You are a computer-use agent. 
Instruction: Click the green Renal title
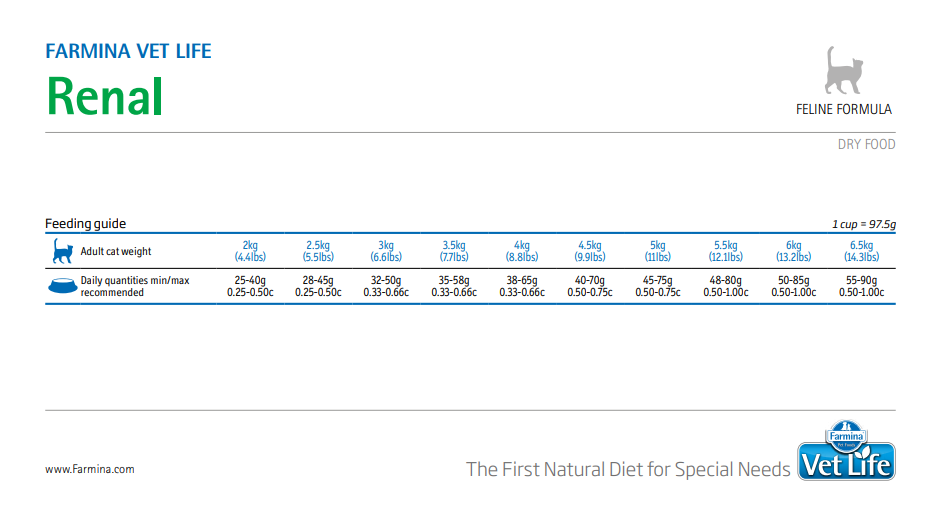coord(105,96)
